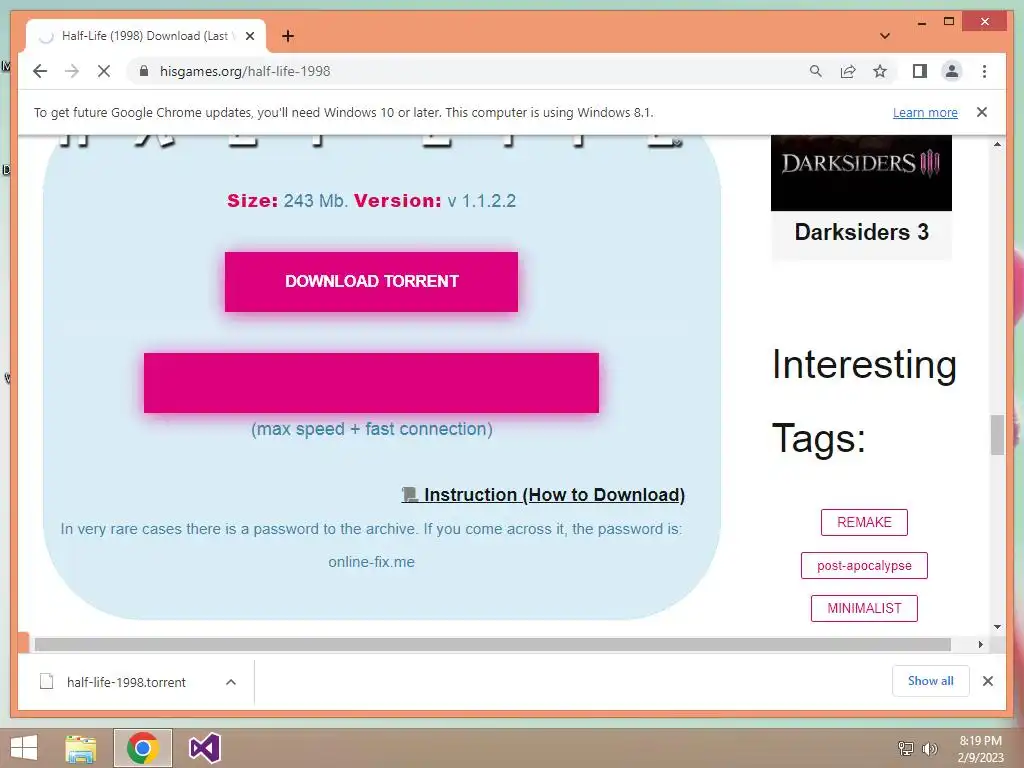Open the Learn more link about Chrome updates

925,112
